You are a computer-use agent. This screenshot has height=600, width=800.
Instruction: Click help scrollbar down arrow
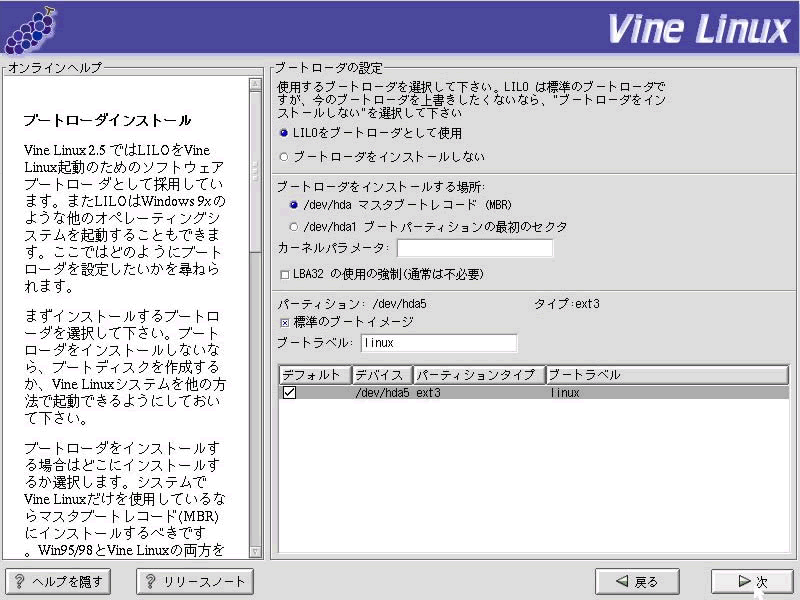[256, 552]
